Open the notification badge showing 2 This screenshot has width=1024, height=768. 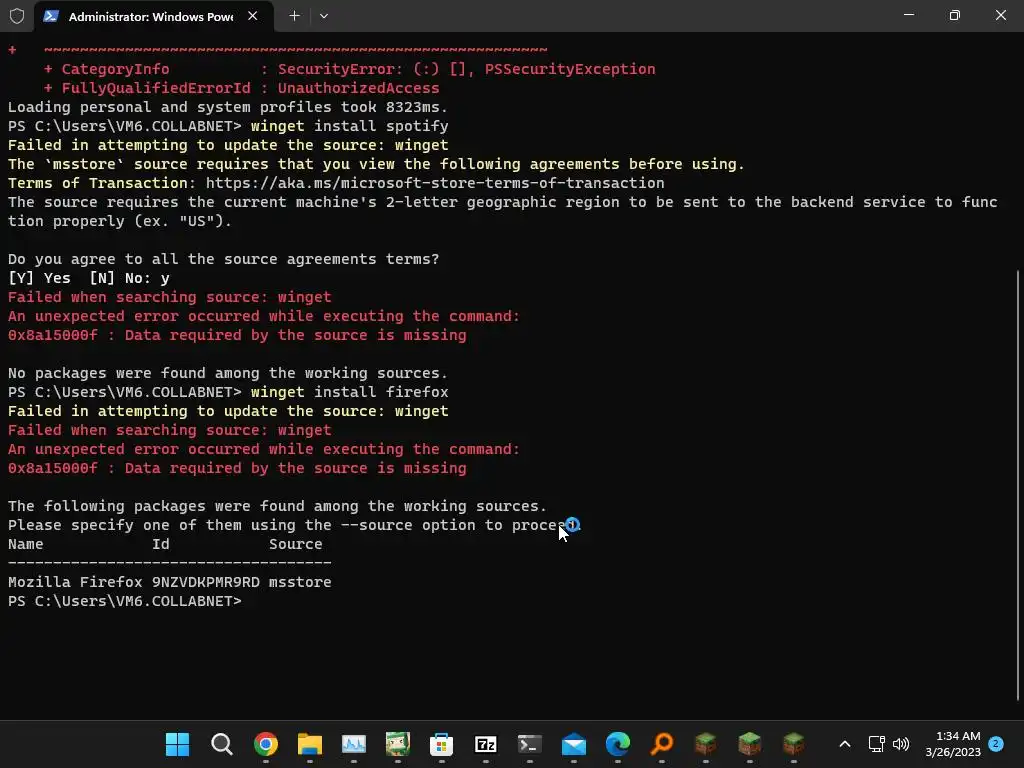996,744
